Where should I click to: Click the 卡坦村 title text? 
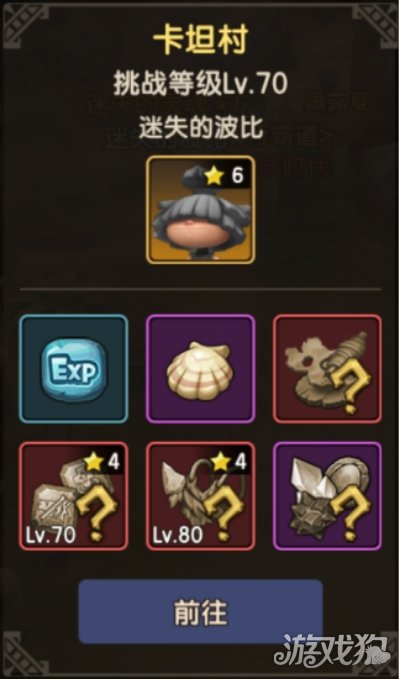(200, 42)
